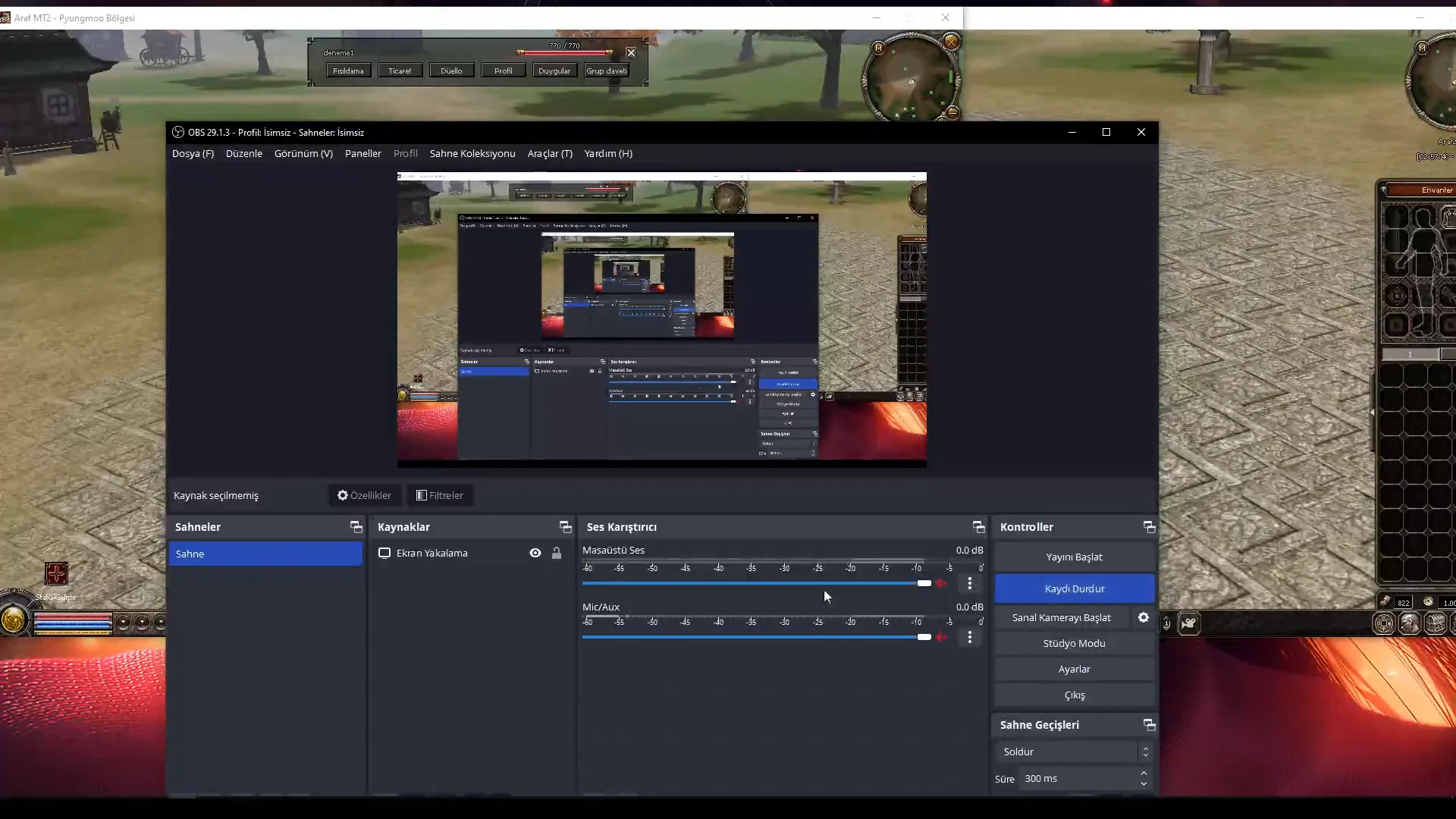Toggle Stüdyo Modu
This screenshot has width=1456, height=819.
(x=1074, y=643)
